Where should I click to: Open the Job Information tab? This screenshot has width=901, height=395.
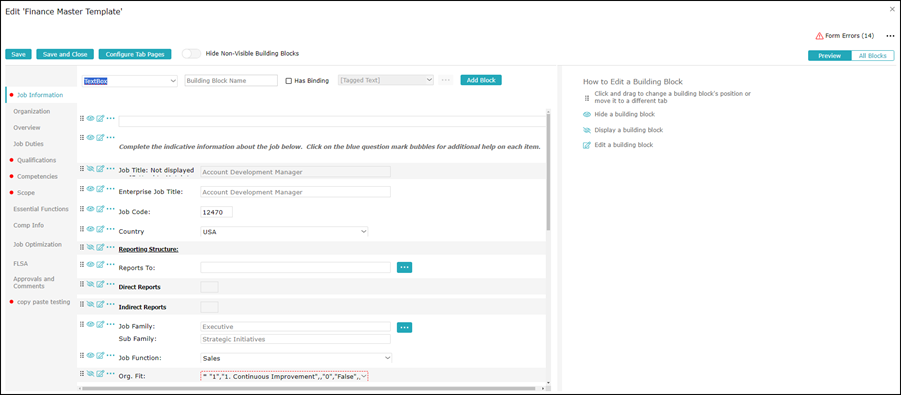40,95
